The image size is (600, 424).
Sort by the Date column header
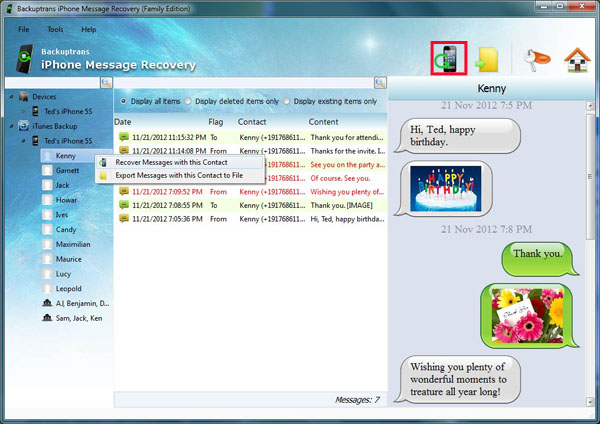(122, 122)
